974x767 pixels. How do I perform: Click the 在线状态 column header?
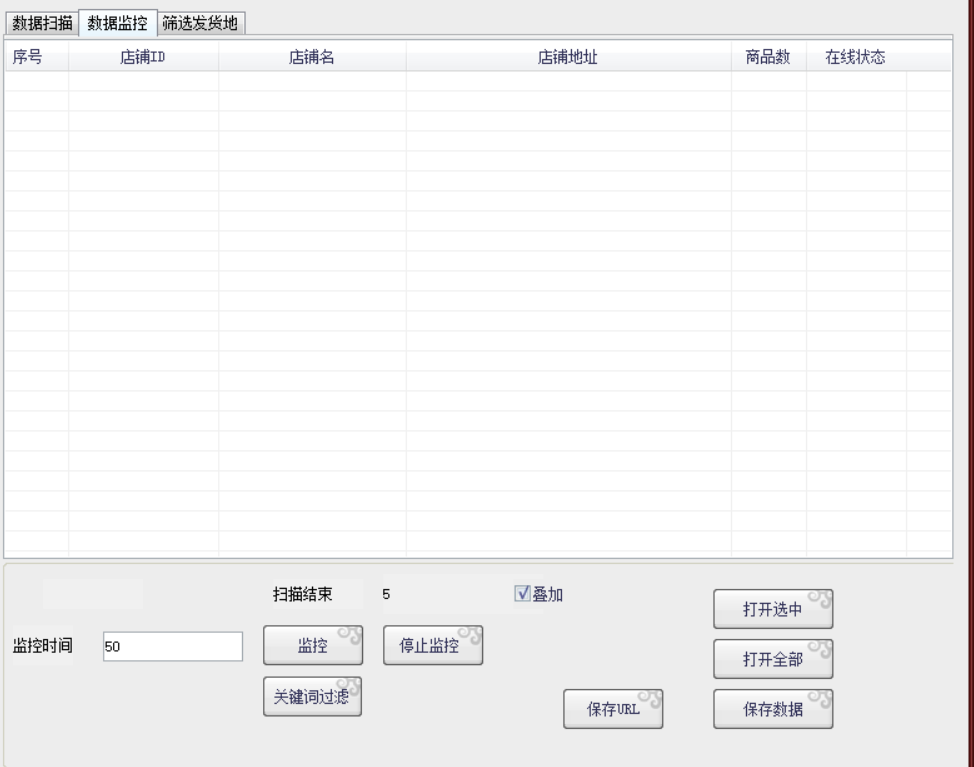(855, 57)
